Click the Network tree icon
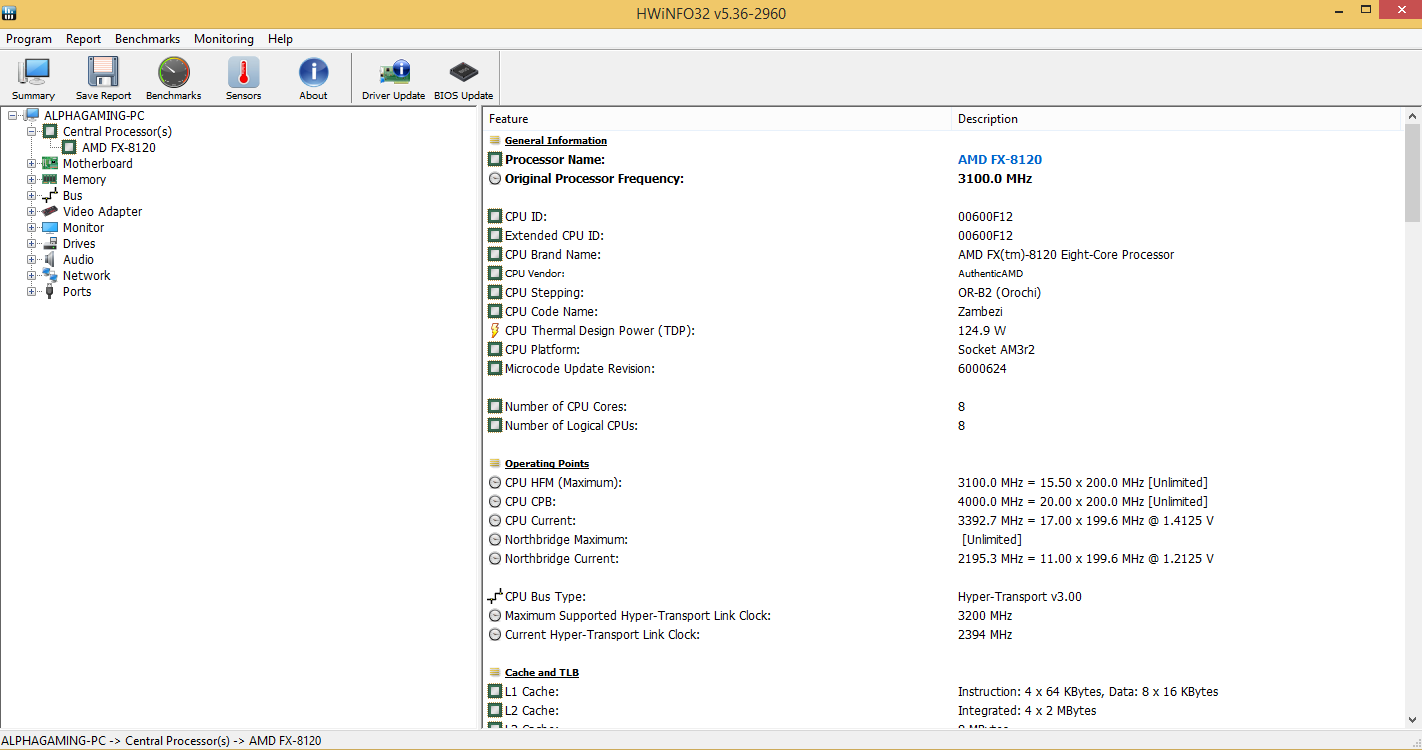 point(49,275)
